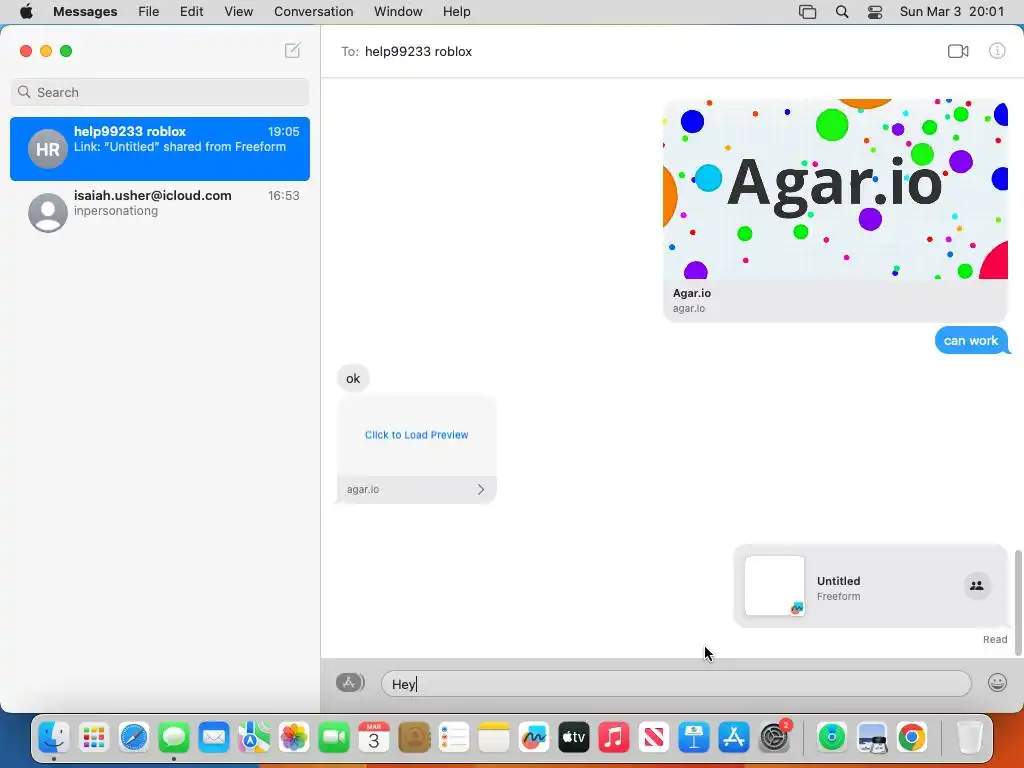Open App Store from the Dock
This screenshot has height=768, width=1024.
(x=734, y=737)
